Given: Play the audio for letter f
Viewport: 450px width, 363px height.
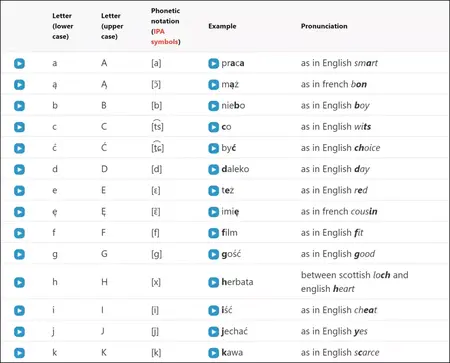Looking at the screenshot, I should click(19, 233).
